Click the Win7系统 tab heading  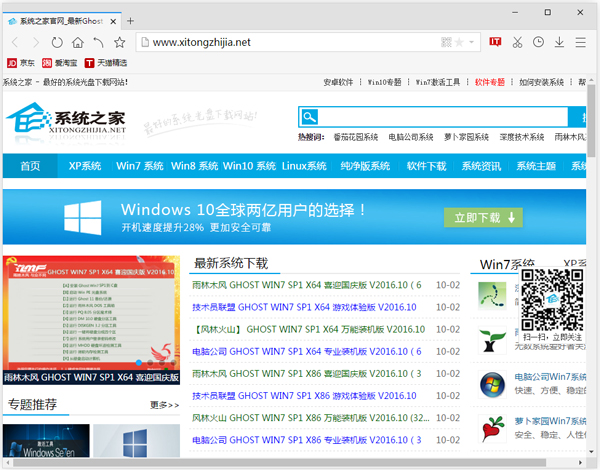pyautogui.click(x=507, y=264)
